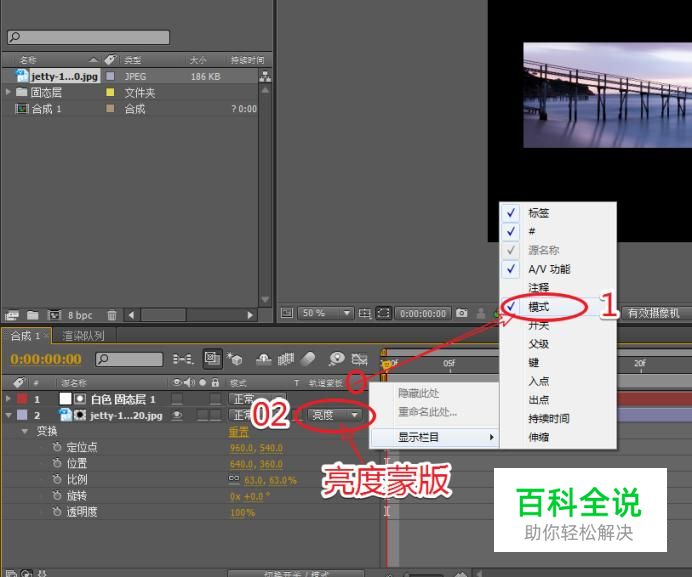
Task: Toggle stopwatch for 旋转 property
Action: point(57,495)
